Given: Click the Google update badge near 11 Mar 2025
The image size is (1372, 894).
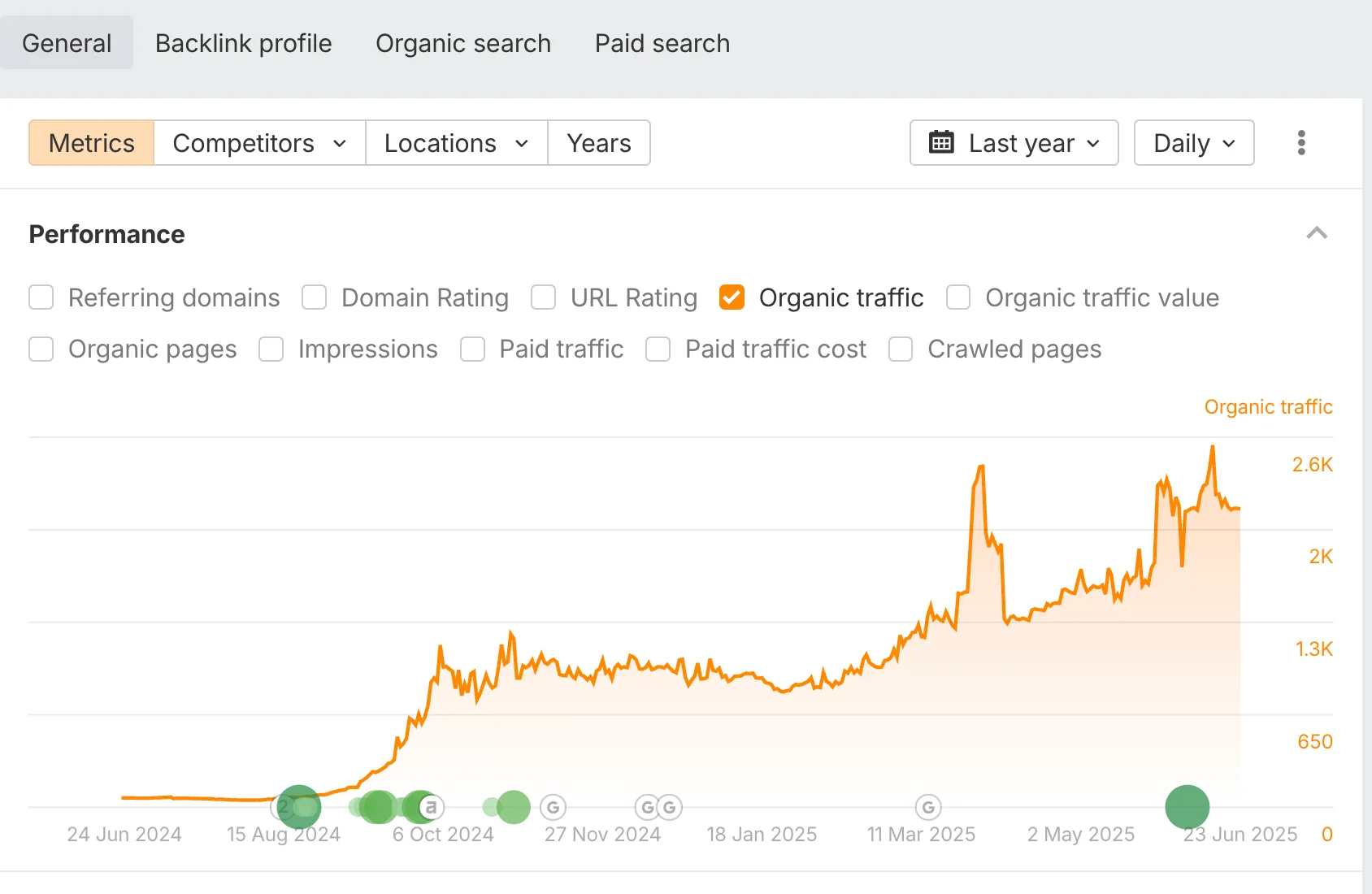Looking at the screenshot, I should point(927,807).
